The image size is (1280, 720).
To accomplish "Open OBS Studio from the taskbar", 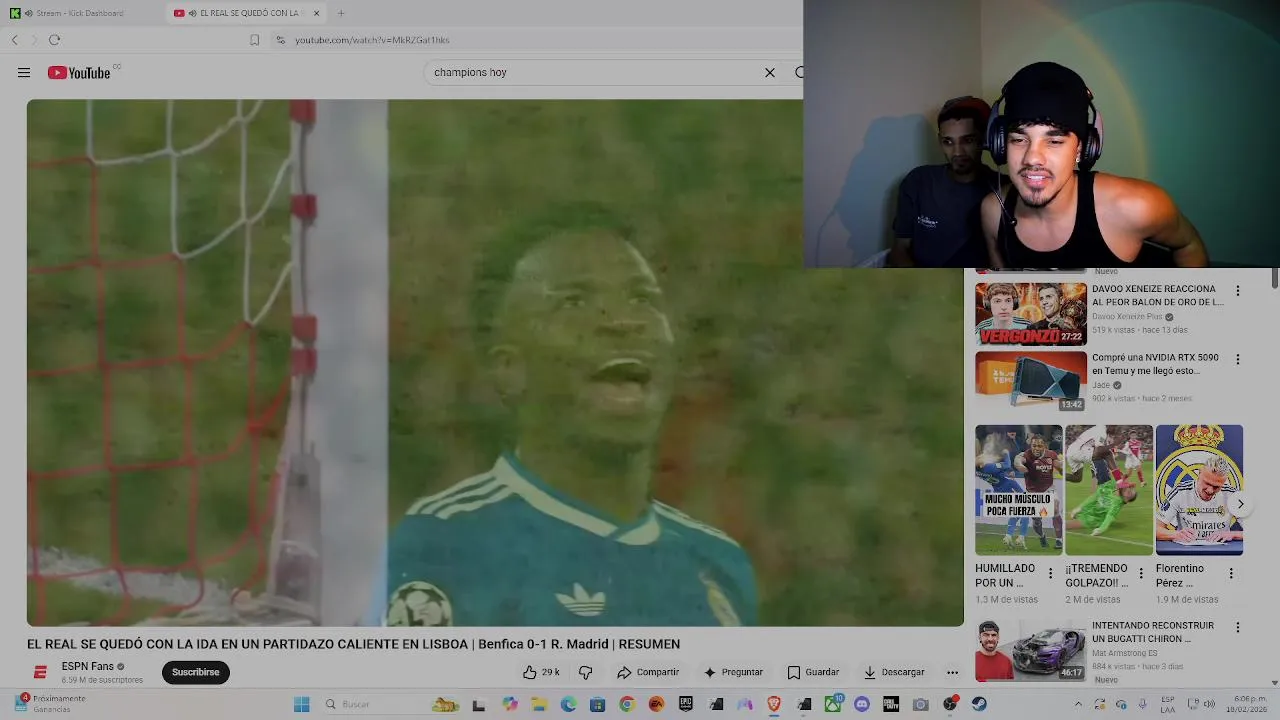I will [950, 704].
